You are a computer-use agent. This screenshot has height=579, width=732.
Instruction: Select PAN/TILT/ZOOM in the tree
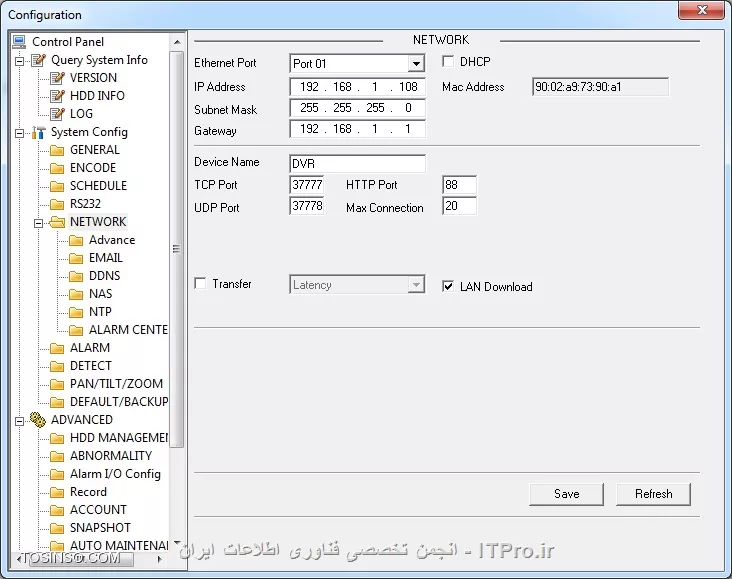point(116,384)
